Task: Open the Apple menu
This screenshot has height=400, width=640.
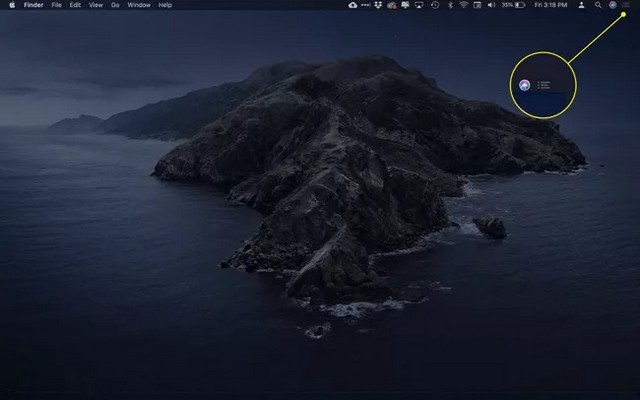Action: tap(12, 5)
